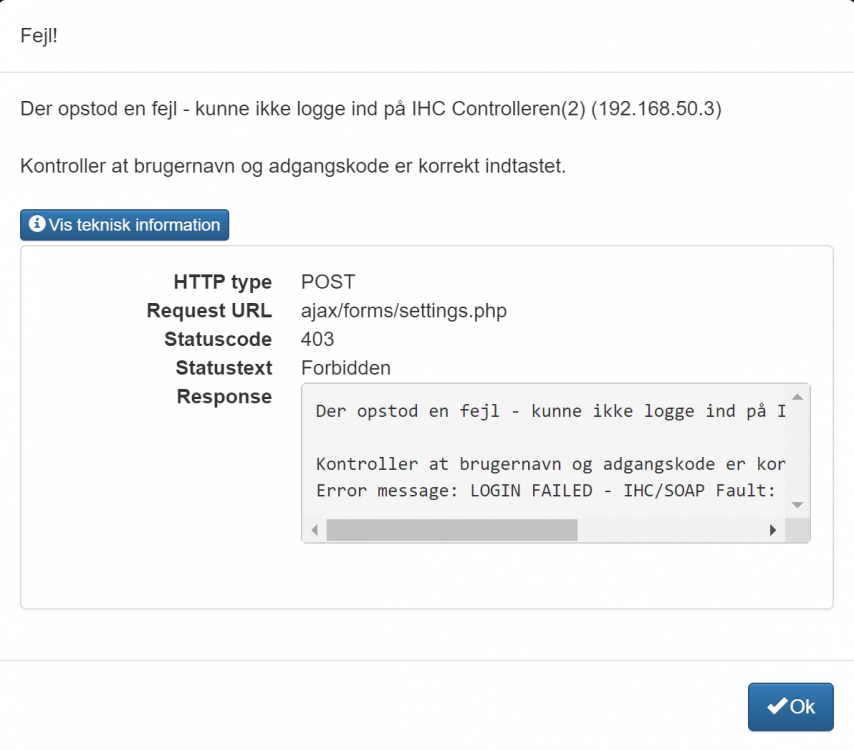The width and height of the screenshot is (854, 750).
Task: Toggle the Vis teknisk information panel
Action: point(124,225)
